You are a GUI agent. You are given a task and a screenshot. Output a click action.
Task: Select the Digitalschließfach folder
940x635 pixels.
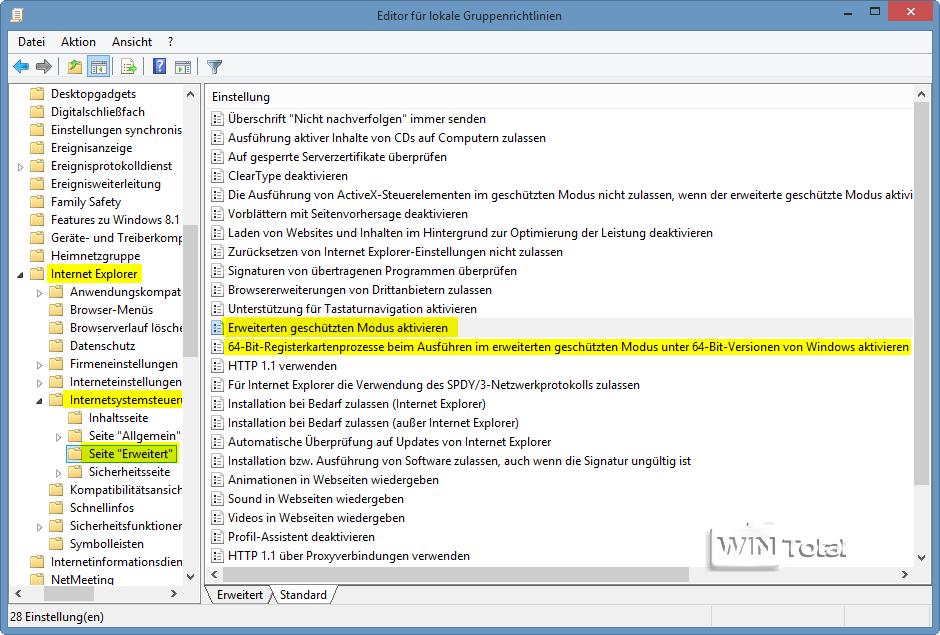tap(98, 112)
